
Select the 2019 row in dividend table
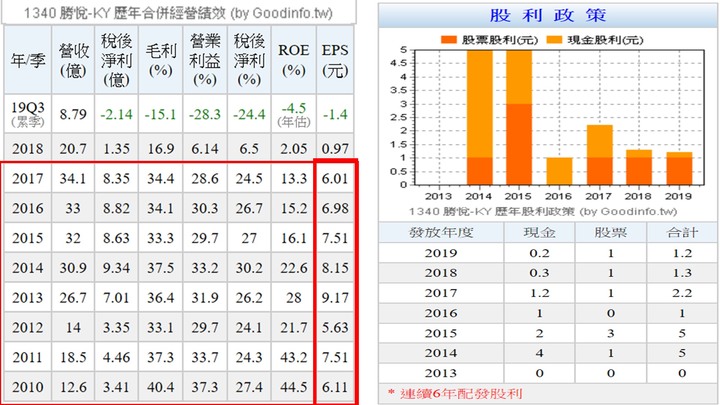pos(548,253)
